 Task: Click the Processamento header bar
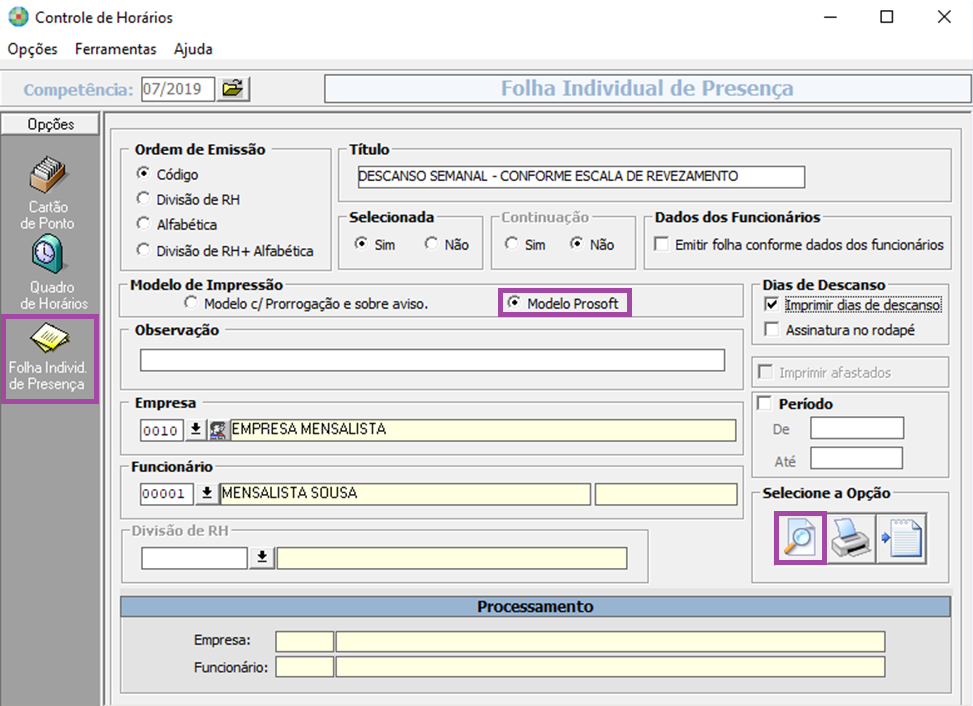(535, 607)
